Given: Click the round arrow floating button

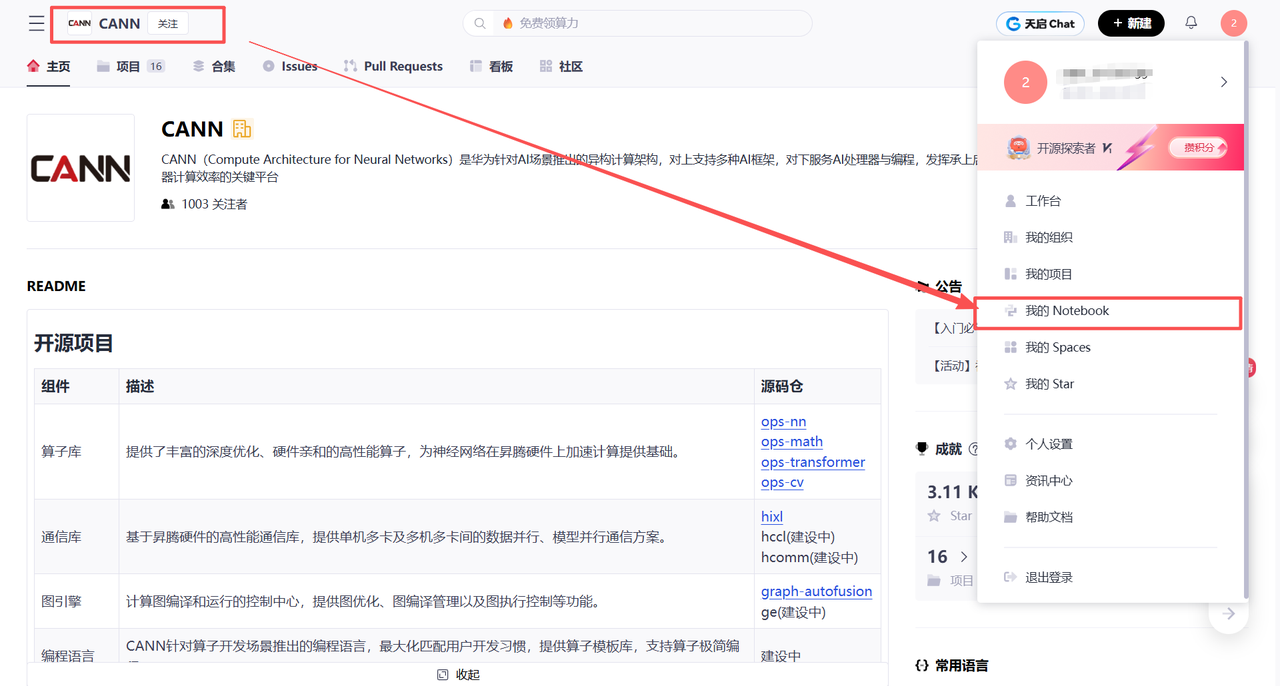Looking at the screenshot, I should pos(1229,613).
